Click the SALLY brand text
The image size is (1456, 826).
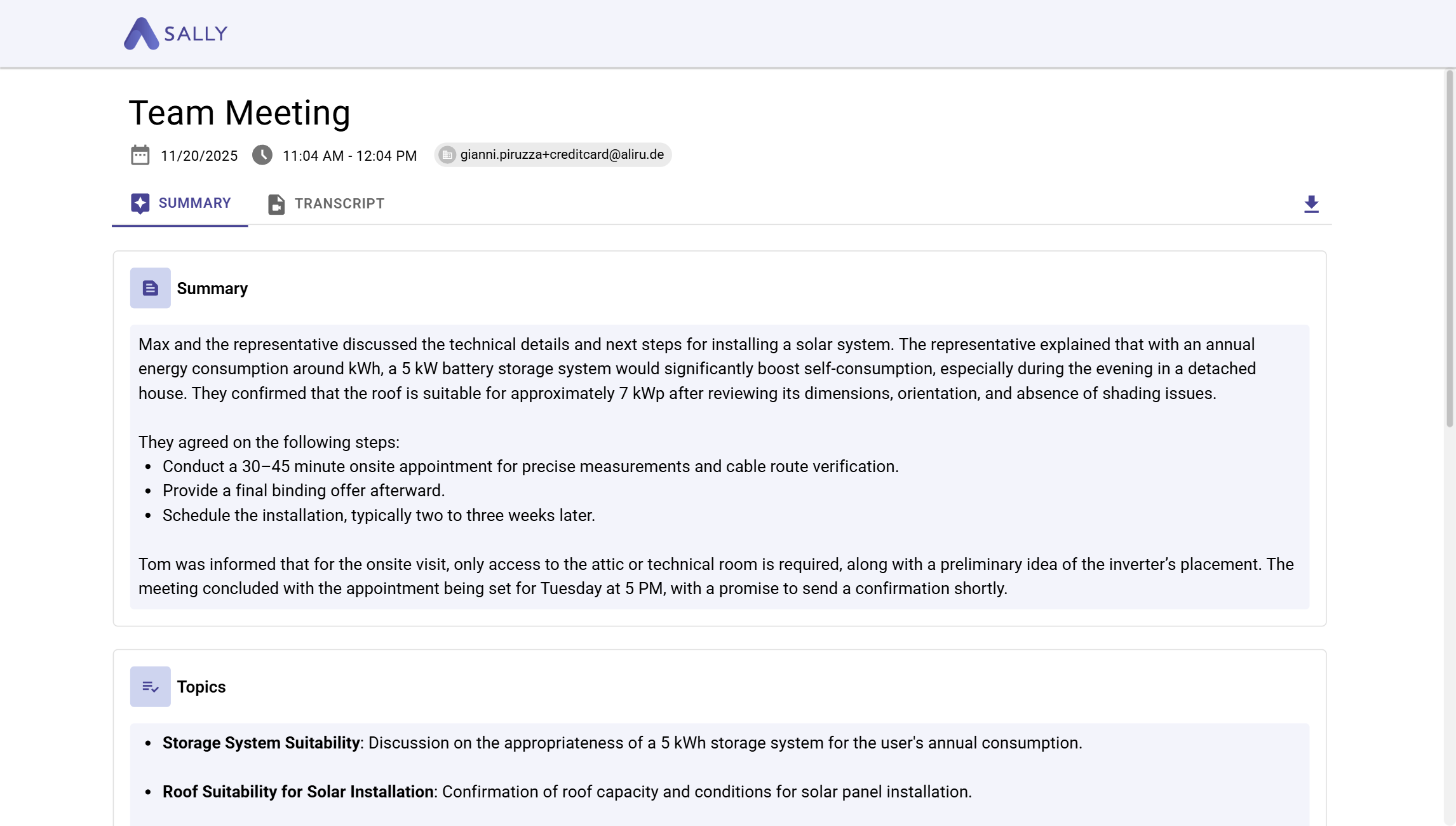[196, 34]
